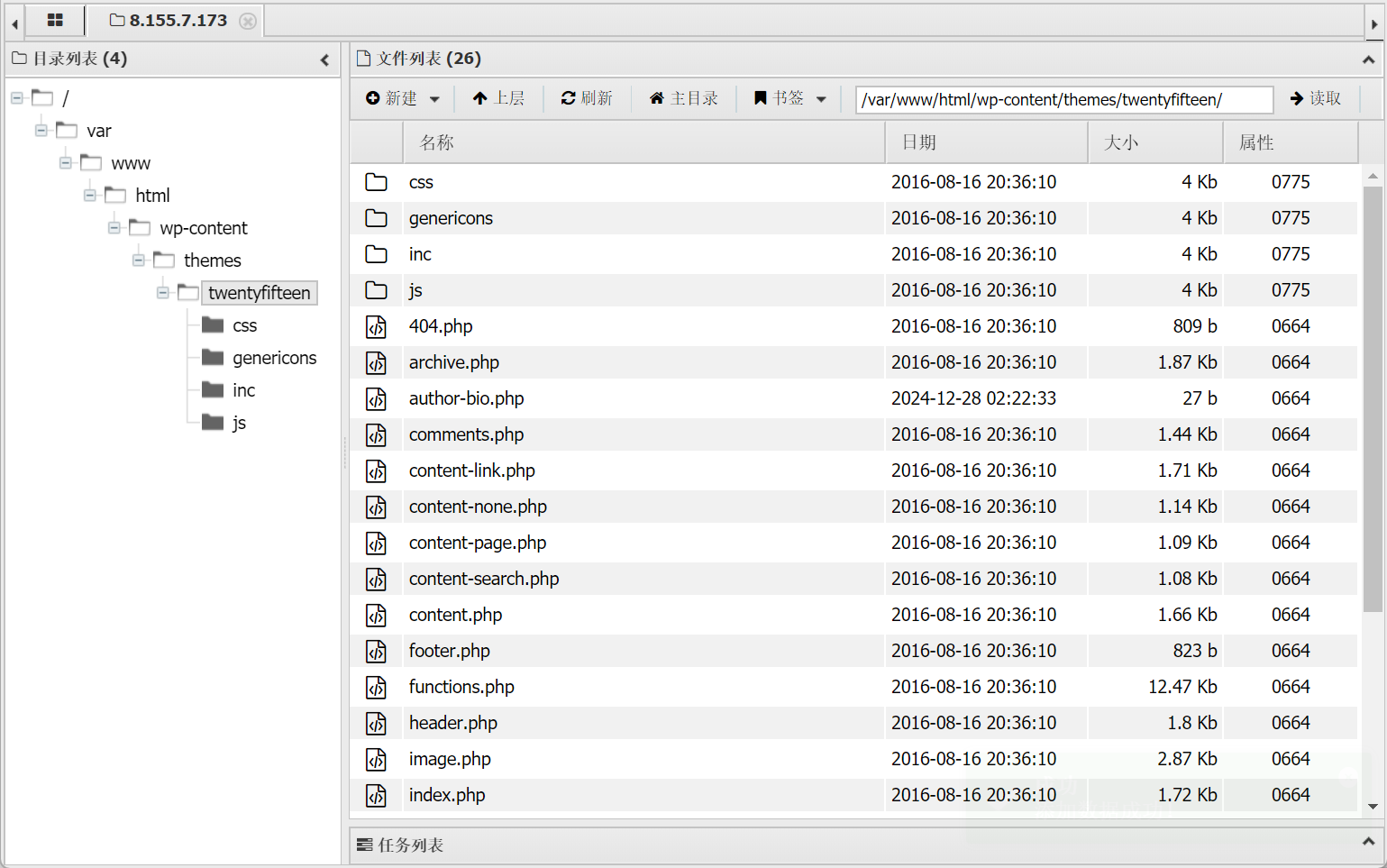Select the author-bio.php file name
Image resolution: width=1387 pixels, height=868 pixels.
click(x=466, y=398)
